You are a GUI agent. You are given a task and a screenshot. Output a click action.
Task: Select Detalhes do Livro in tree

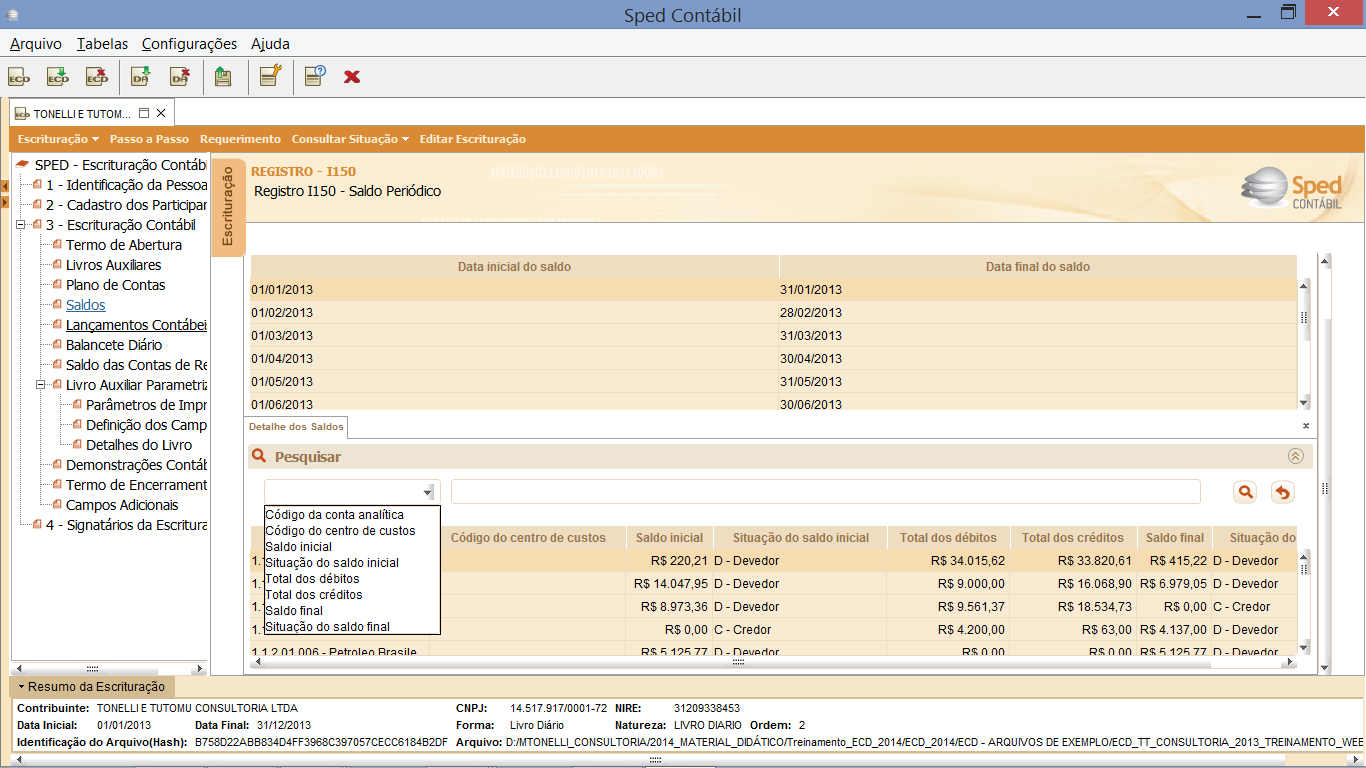coord(139,445)
